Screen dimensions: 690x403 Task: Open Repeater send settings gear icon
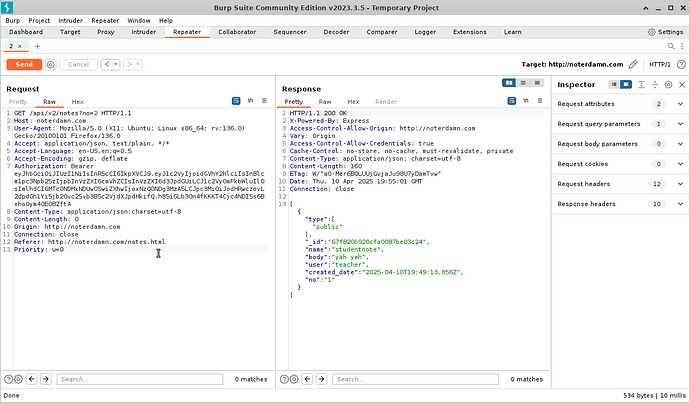pyautogui.click(x=51, y=65)
